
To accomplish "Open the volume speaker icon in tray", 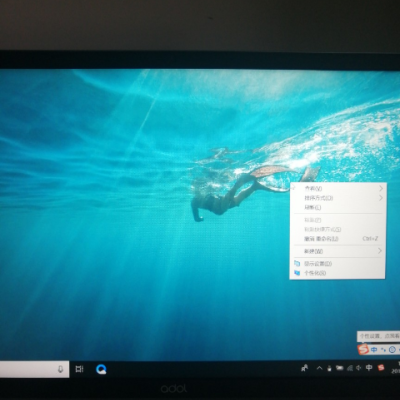I will point(359,368).
